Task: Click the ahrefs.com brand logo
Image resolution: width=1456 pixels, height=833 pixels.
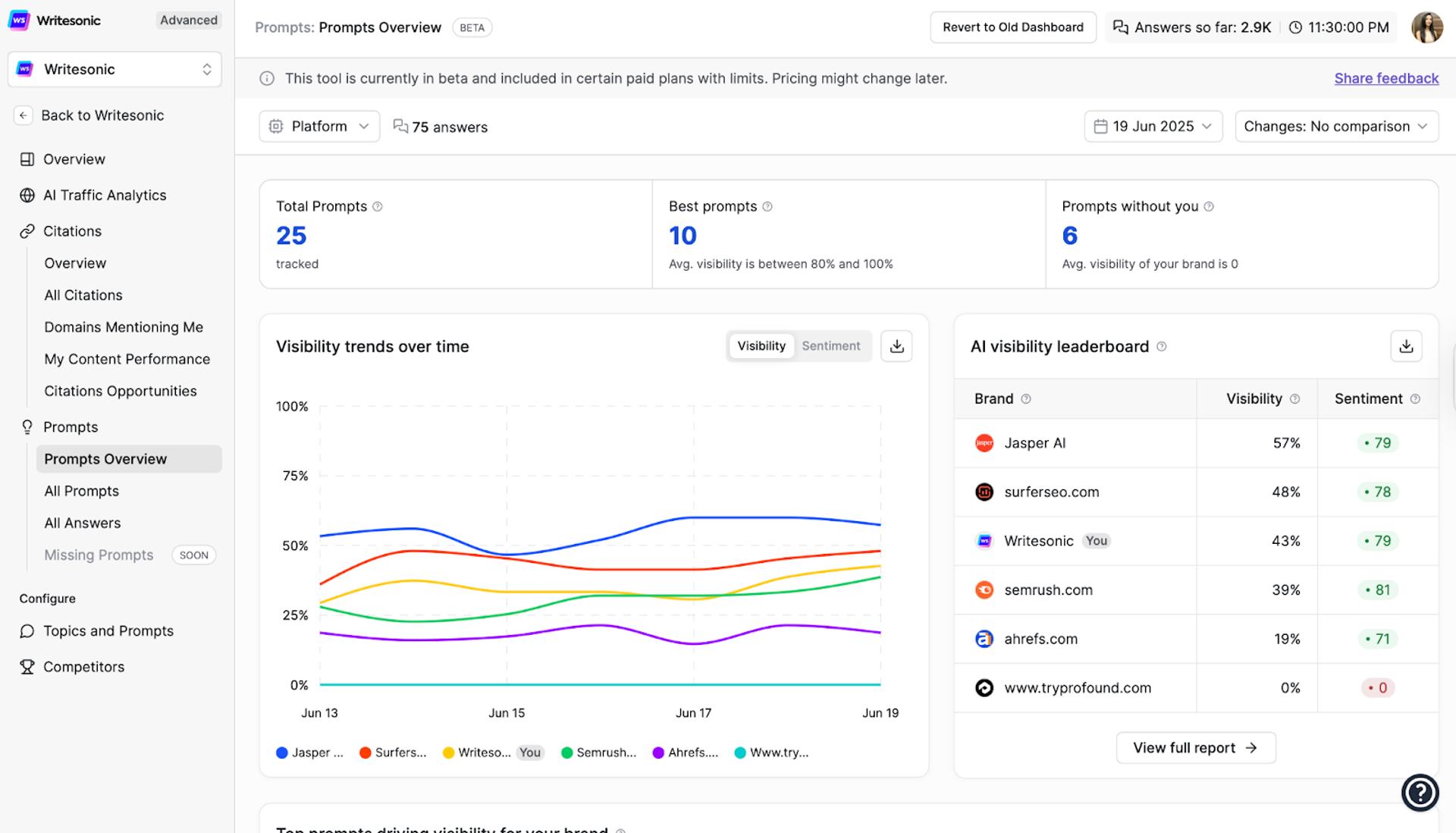Action: (984, 639)
